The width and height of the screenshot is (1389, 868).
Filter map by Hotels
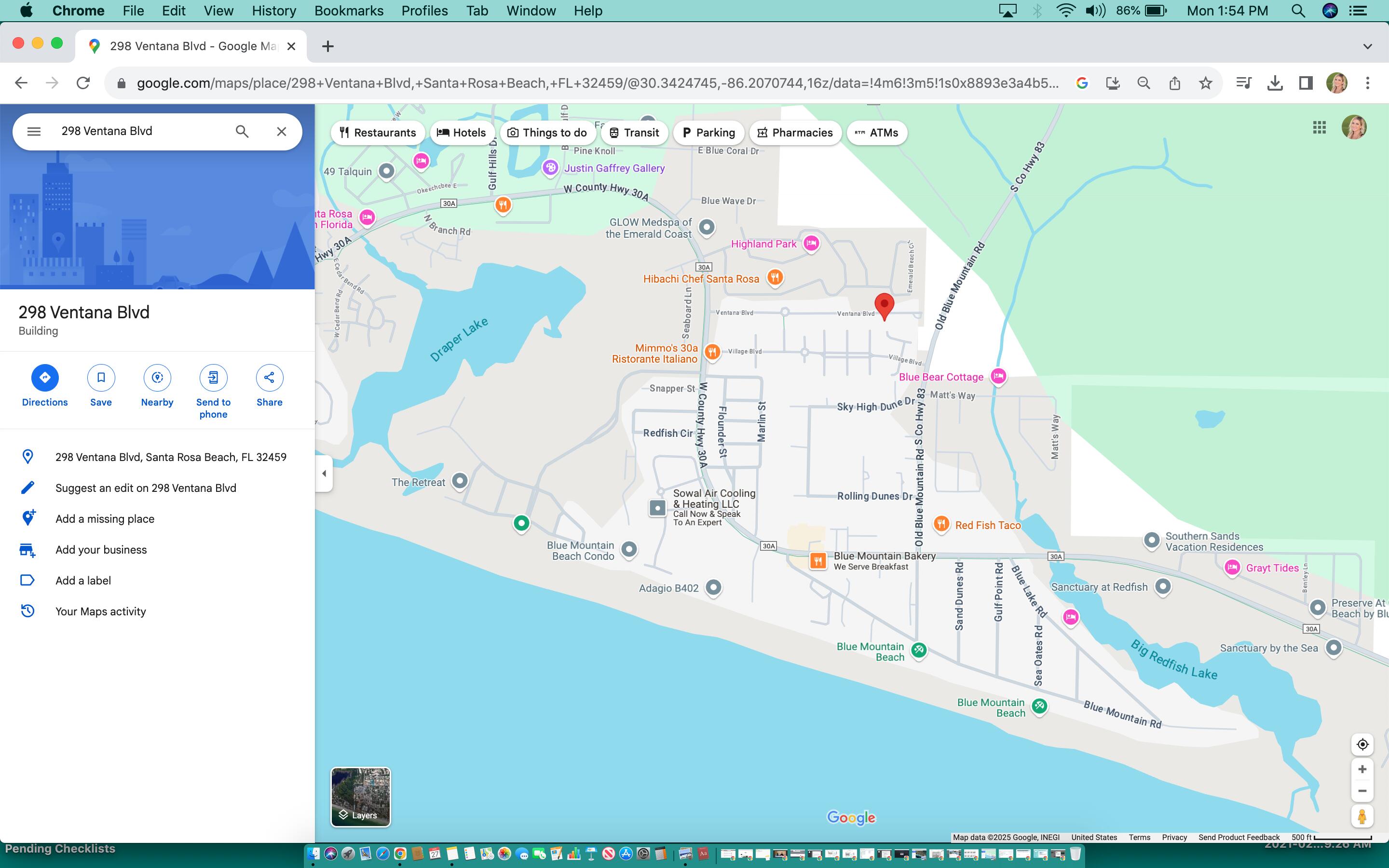click(x=462, y=133)
